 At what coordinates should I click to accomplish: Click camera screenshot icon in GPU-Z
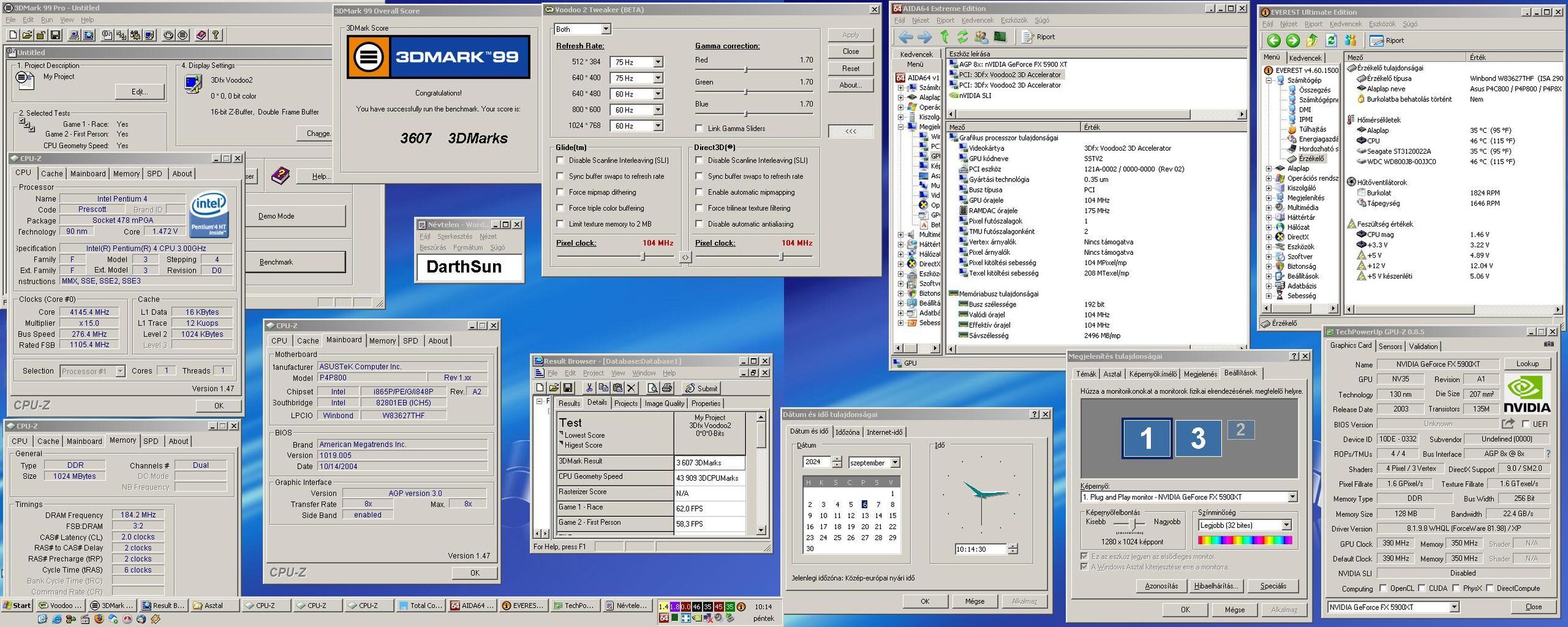tap(1549, 344)
